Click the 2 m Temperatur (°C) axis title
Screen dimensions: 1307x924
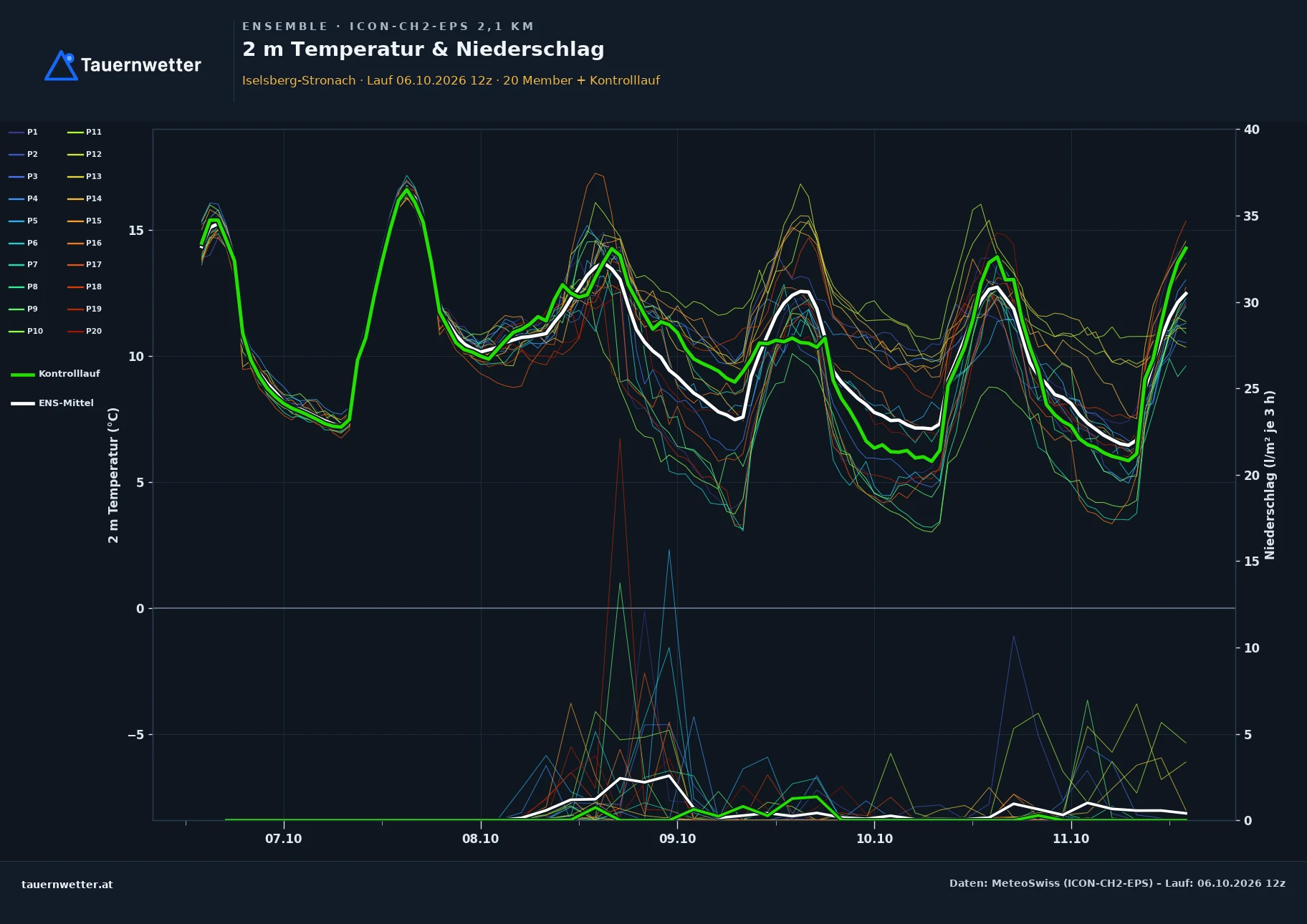pos(113,475)
